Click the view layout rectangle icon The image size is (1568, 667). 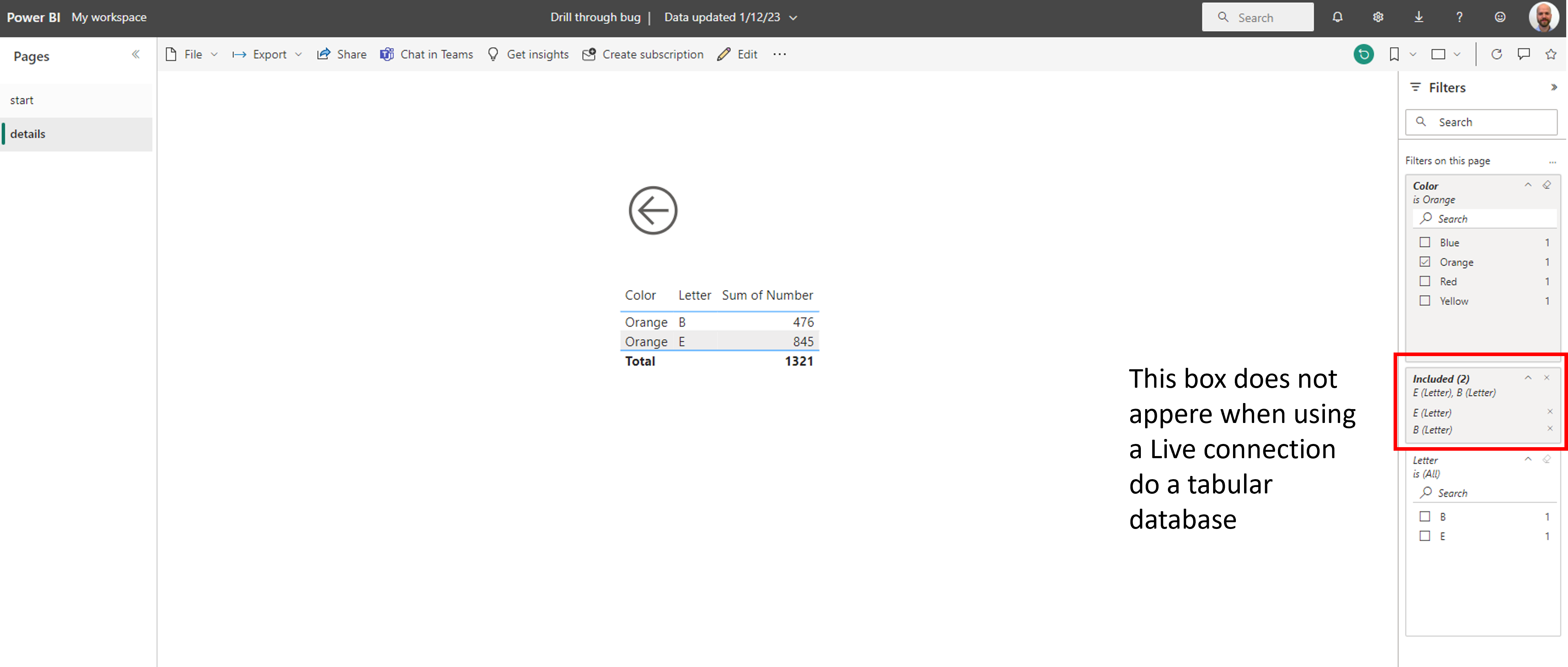[x=1438, y=54]
